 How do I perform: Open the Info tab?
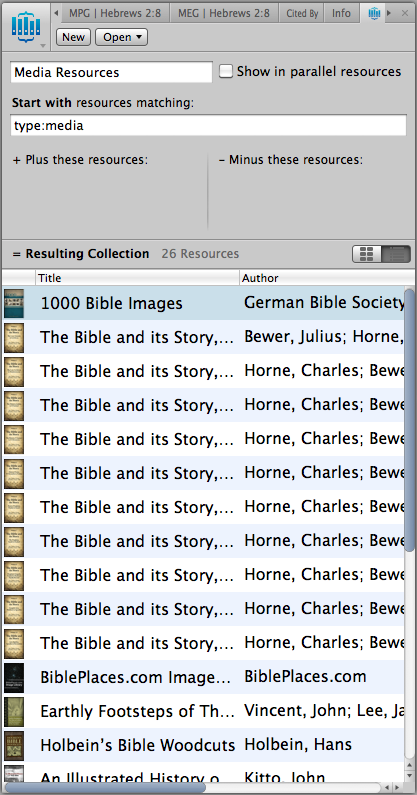pos(341,13)
